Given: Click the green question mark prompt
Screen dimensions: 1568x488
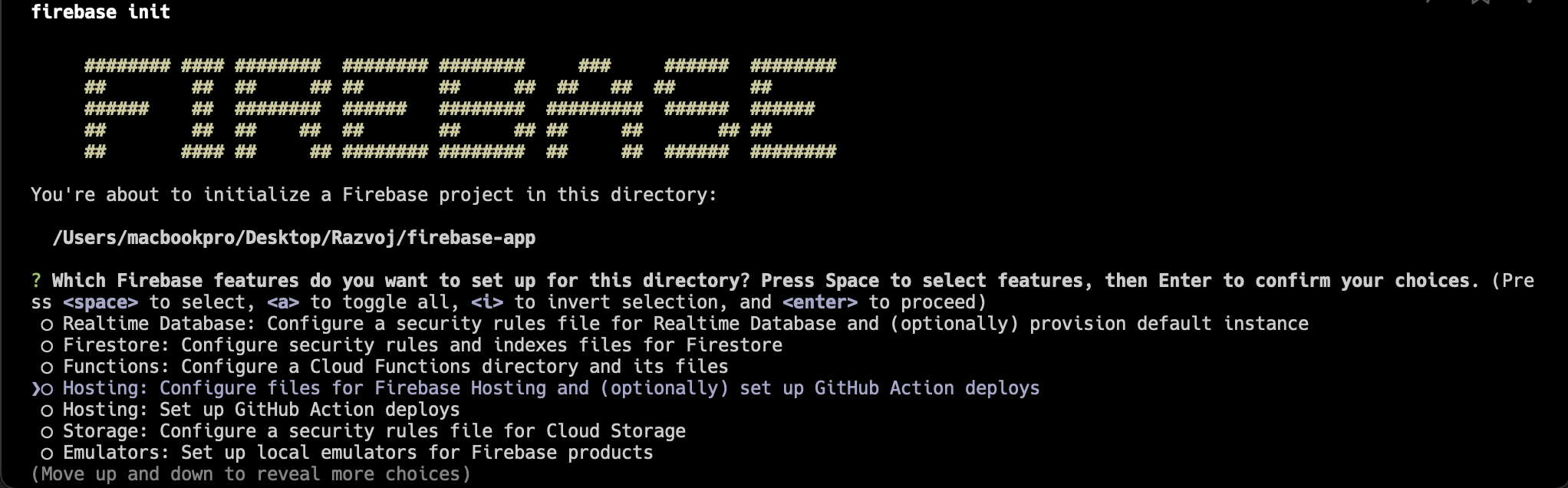Looking at the screenshot, I should (35, 281).
